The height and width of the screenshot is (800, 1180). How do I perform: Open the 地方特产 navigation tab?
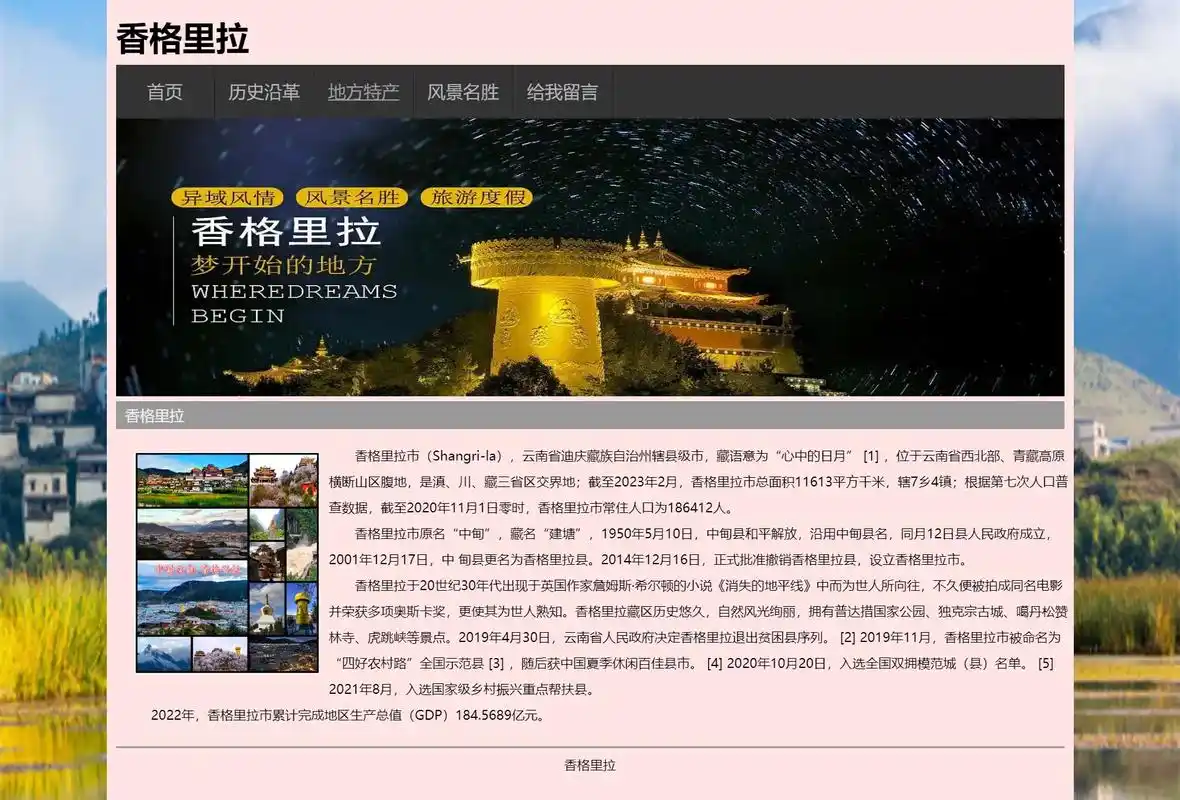pos(364,92)
